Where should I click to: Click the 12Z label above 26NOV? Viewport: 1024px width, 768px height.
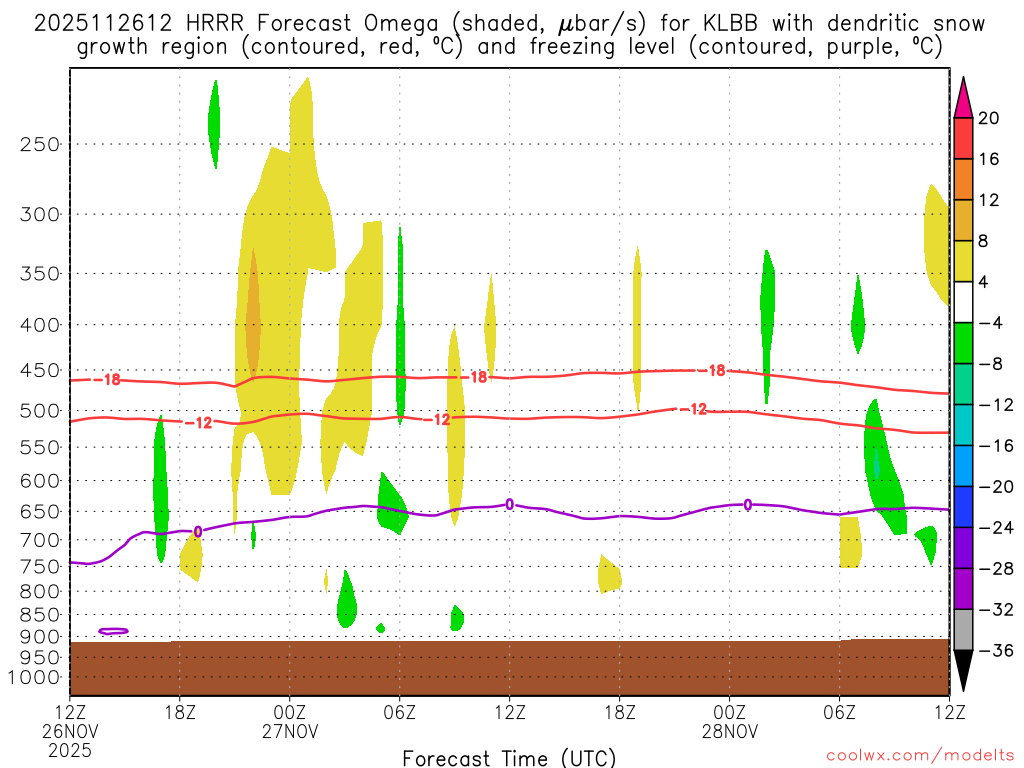click(70, 712)
